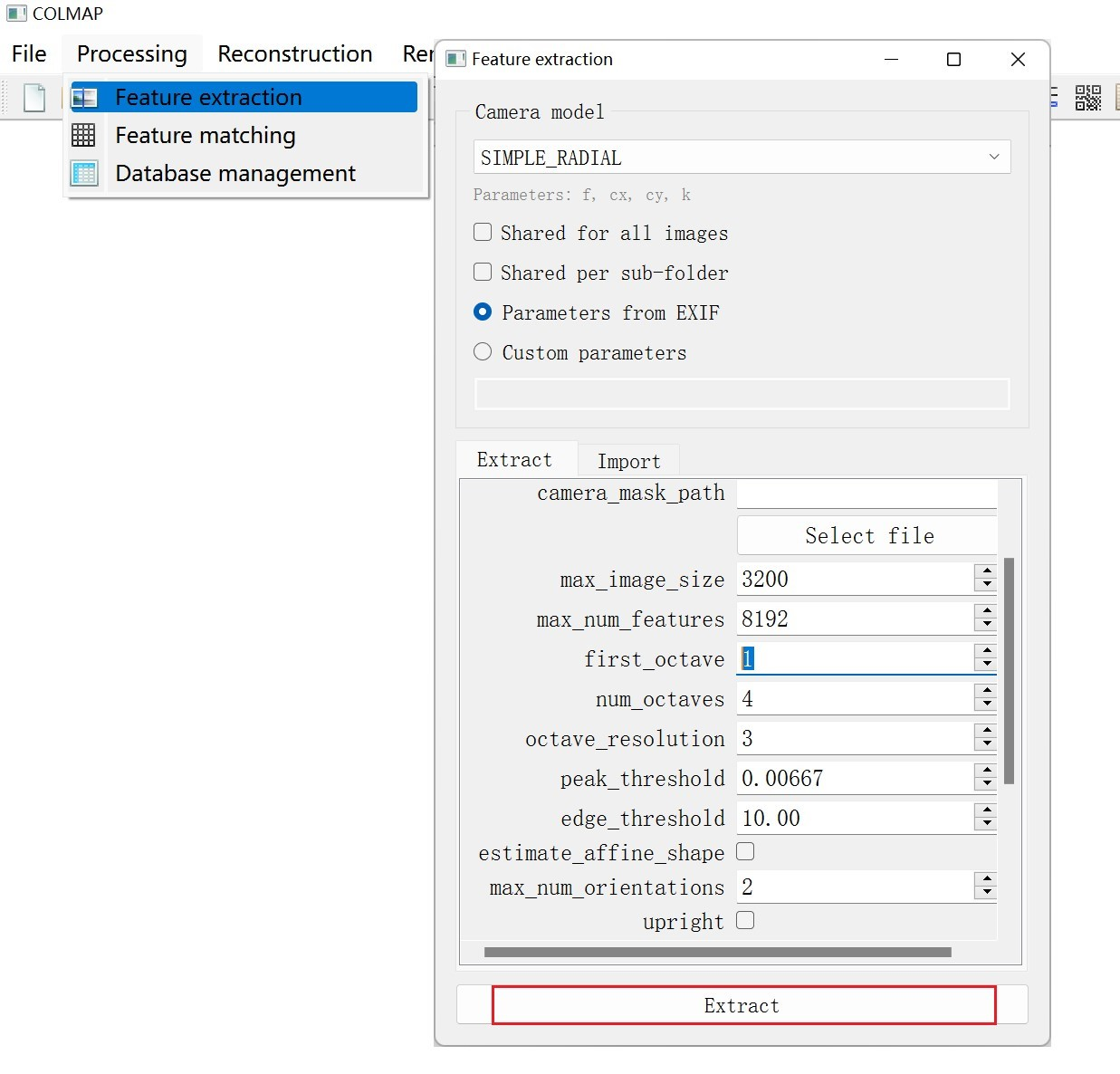This screenshot has height=1074, width=1120.
Task: Decrease peak_threshold with its down arrow
Action: tap(986, 784)
